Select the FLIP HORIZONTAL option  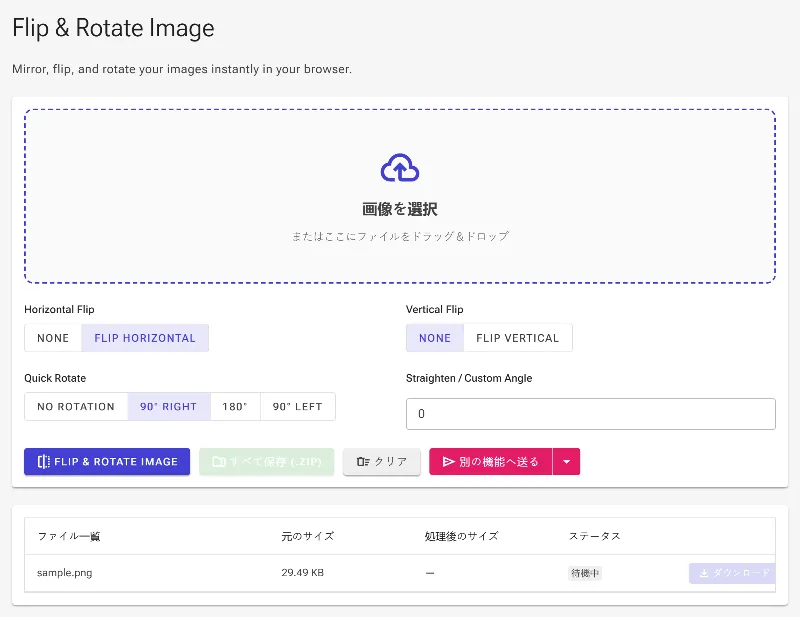click(145, 338)
